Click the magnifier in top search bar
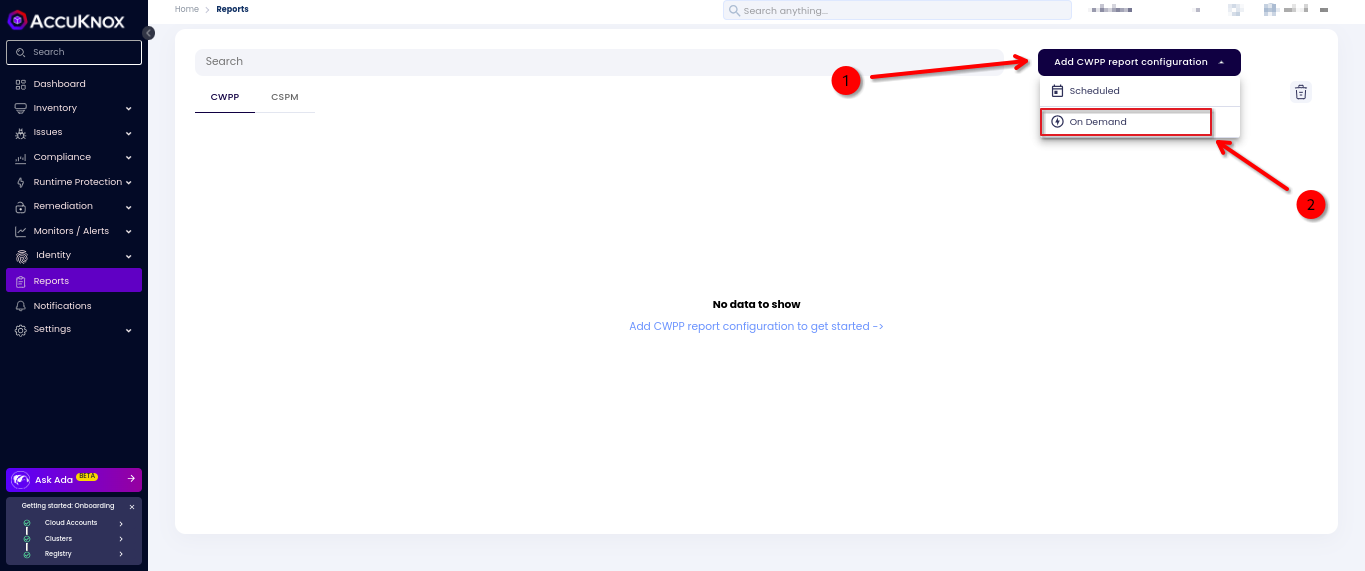This screenshot has width=1365, height=571. click(735, 10)
